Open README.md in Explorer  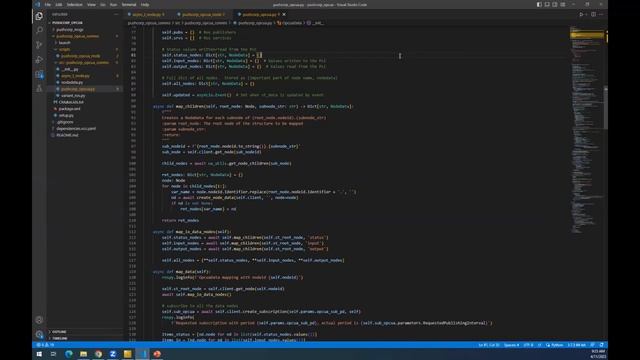[67, 135]
